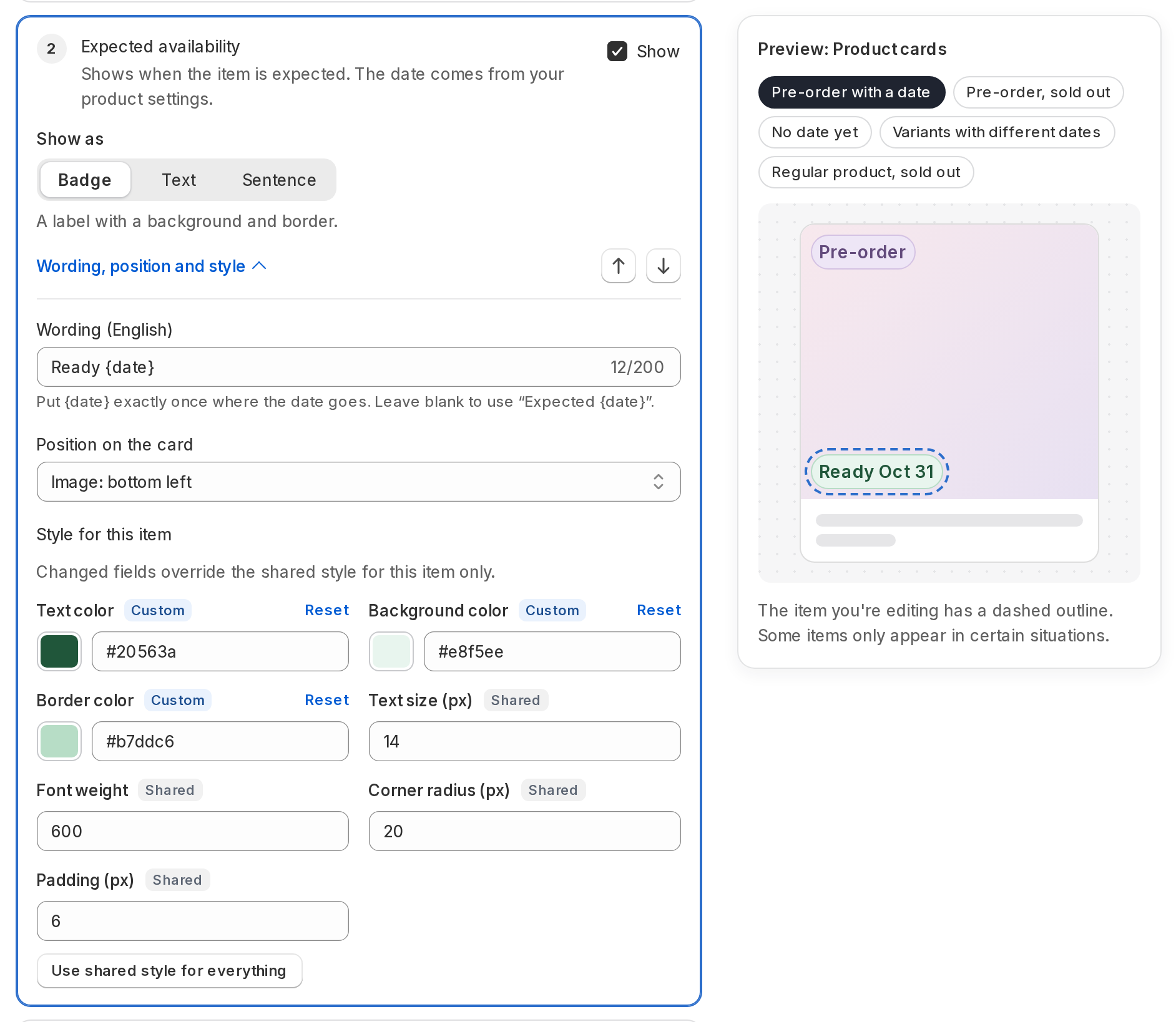
Task: Collapse Wording, position and style section
Action: 152,266
